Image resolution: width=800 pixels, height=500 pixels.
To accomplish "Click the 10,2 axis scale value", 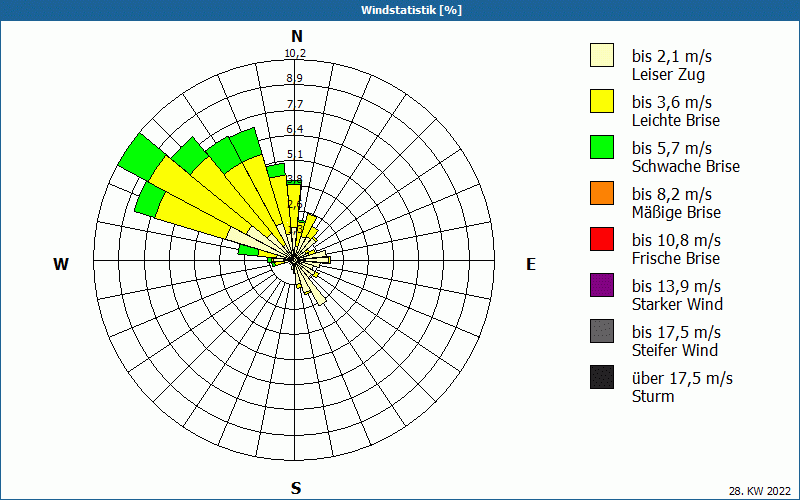I will pos(295,54).
